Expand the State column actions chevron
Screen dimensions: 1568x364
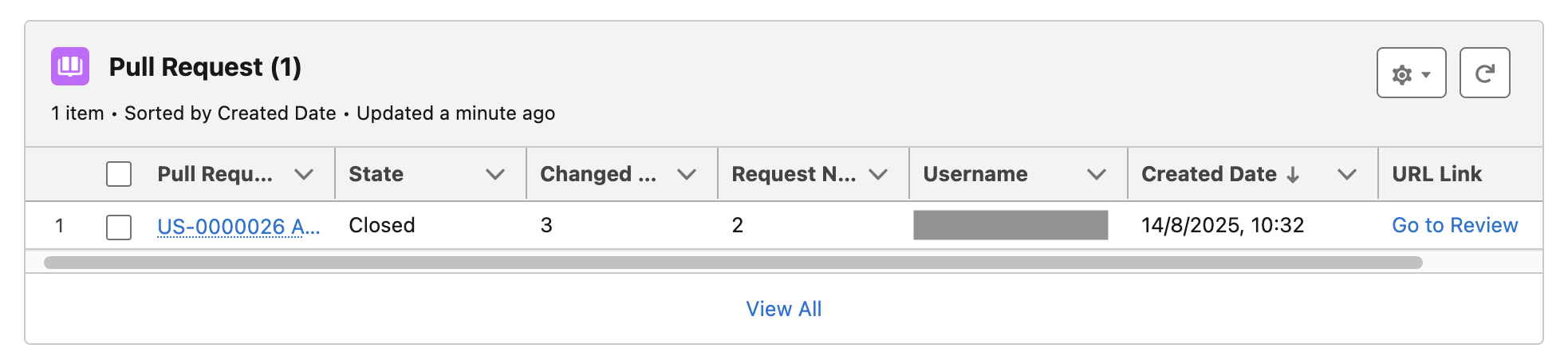point(495,174)
